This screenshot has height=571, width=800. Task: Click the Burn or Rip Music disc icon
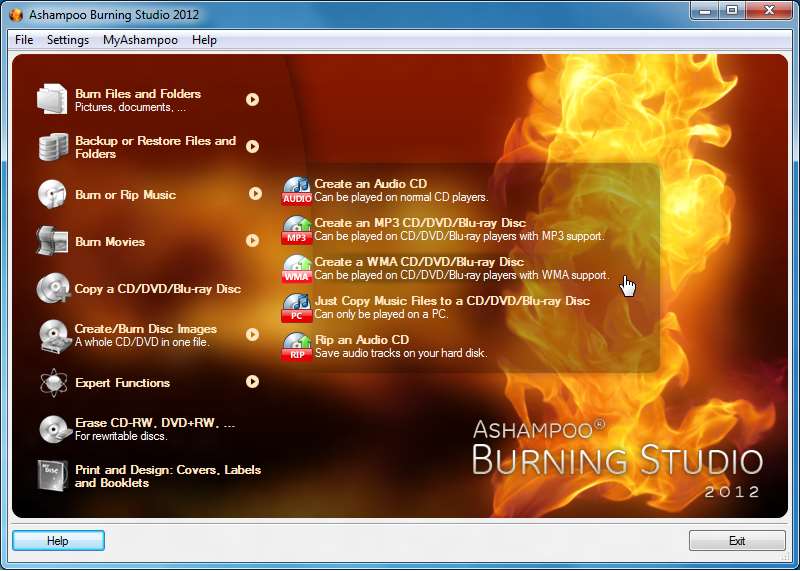(52, 194)
